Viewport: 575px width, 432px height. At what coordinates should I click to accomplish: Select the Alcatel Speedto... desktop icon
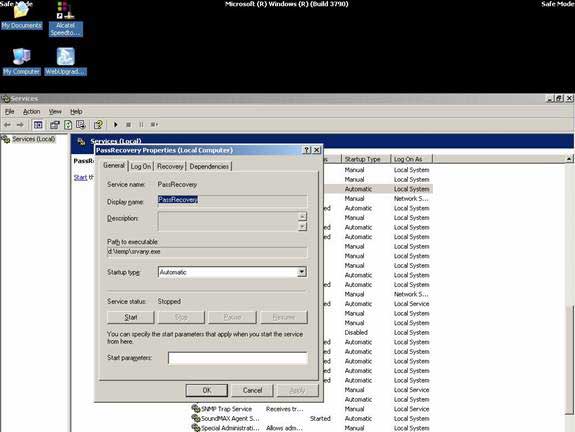(x=66, y=19)
